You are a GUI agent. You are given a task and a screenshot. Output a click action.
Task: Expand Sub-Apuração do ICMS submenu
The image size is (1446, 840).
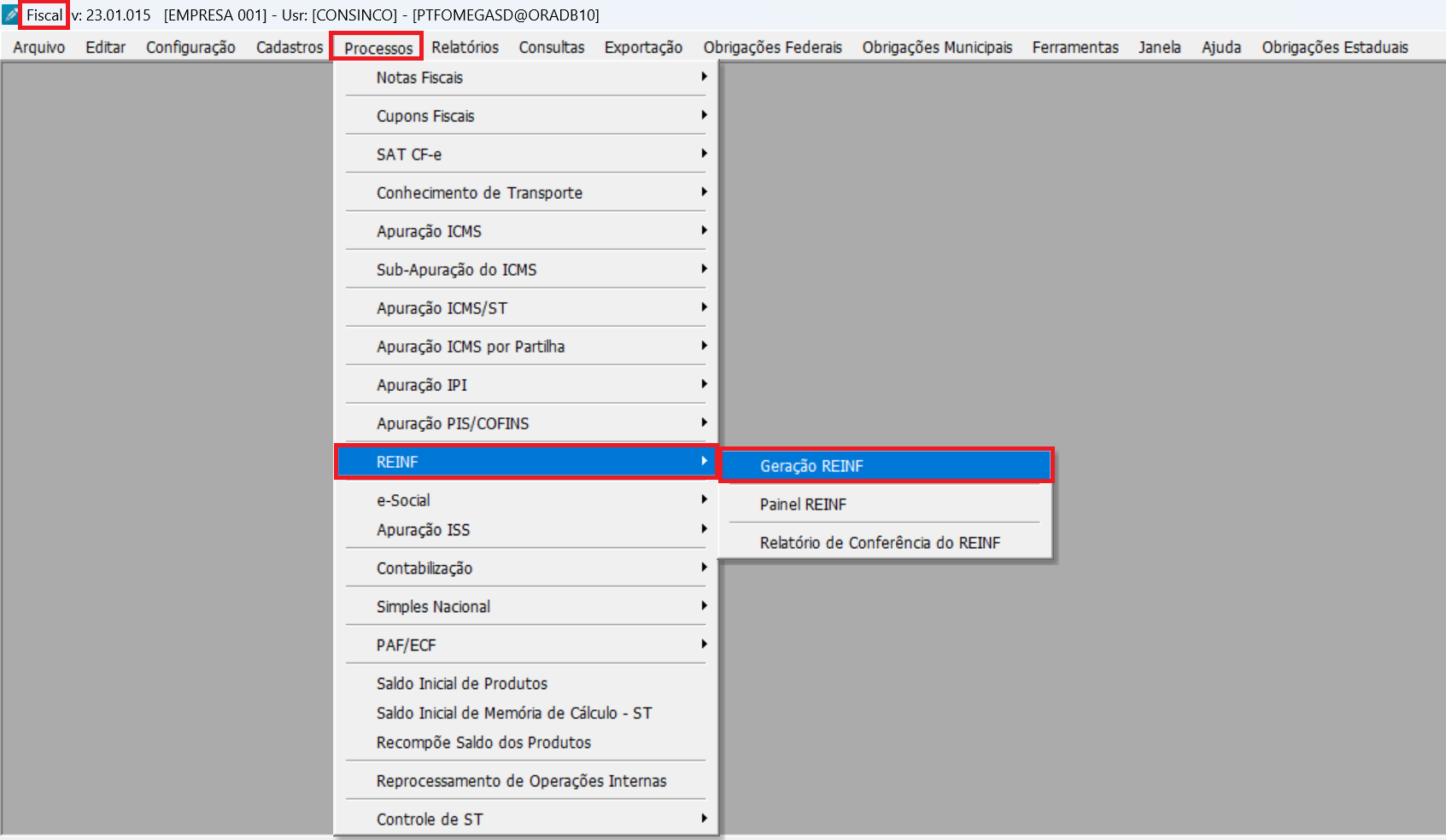point(526,270)
